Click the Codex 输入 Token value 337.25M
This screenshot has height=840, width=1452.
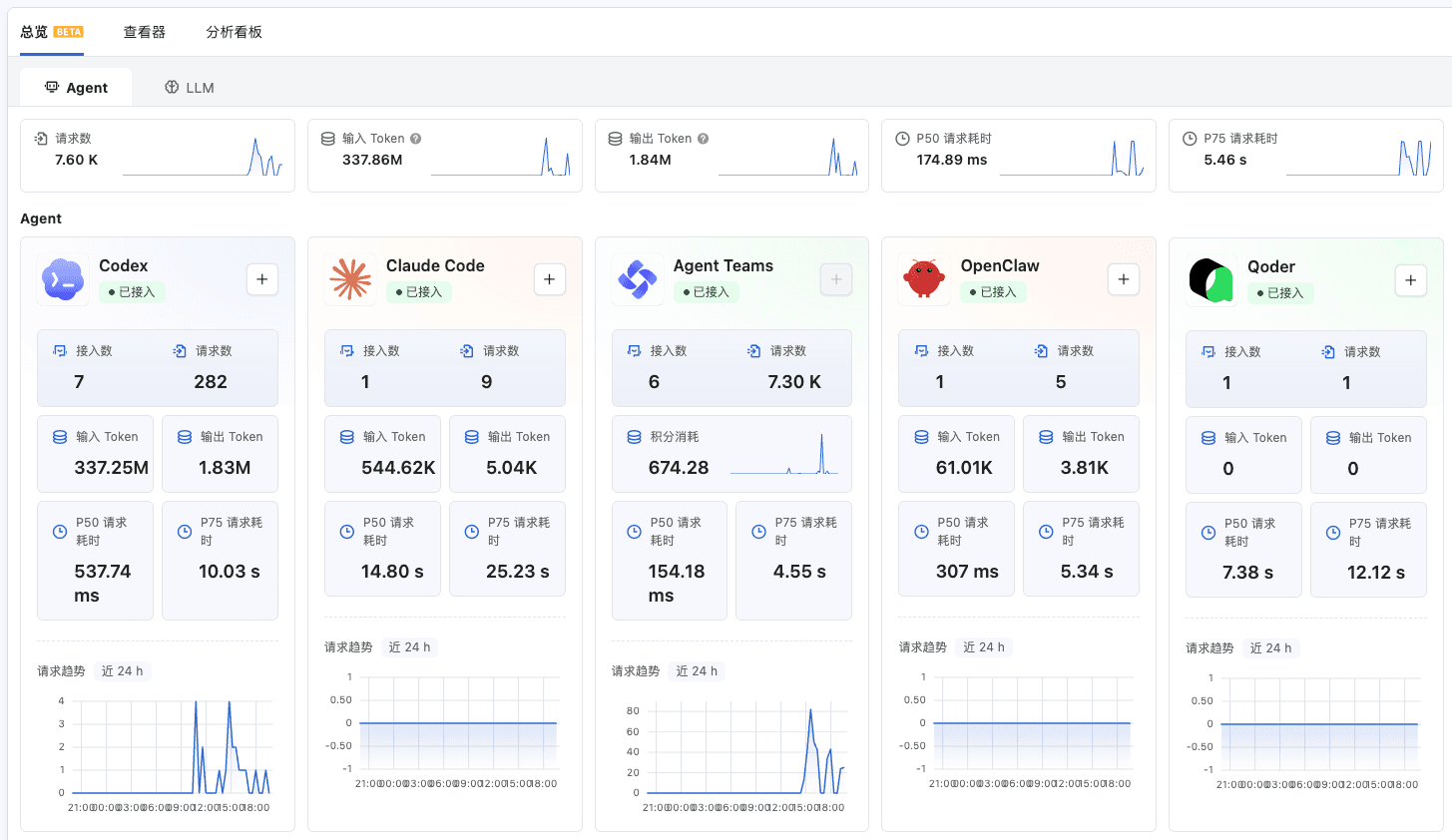pyautogui.click(x=112, y=468)
